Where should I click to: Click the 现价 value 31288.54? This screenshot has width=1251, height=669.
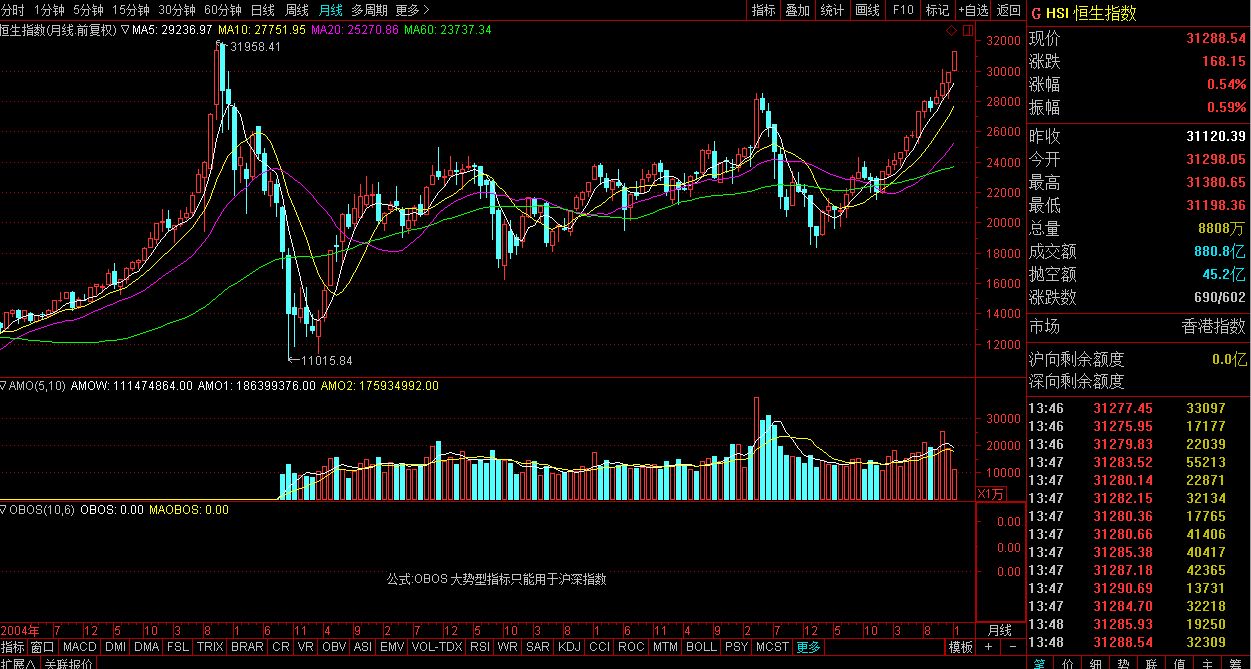tap(1216, 39)
